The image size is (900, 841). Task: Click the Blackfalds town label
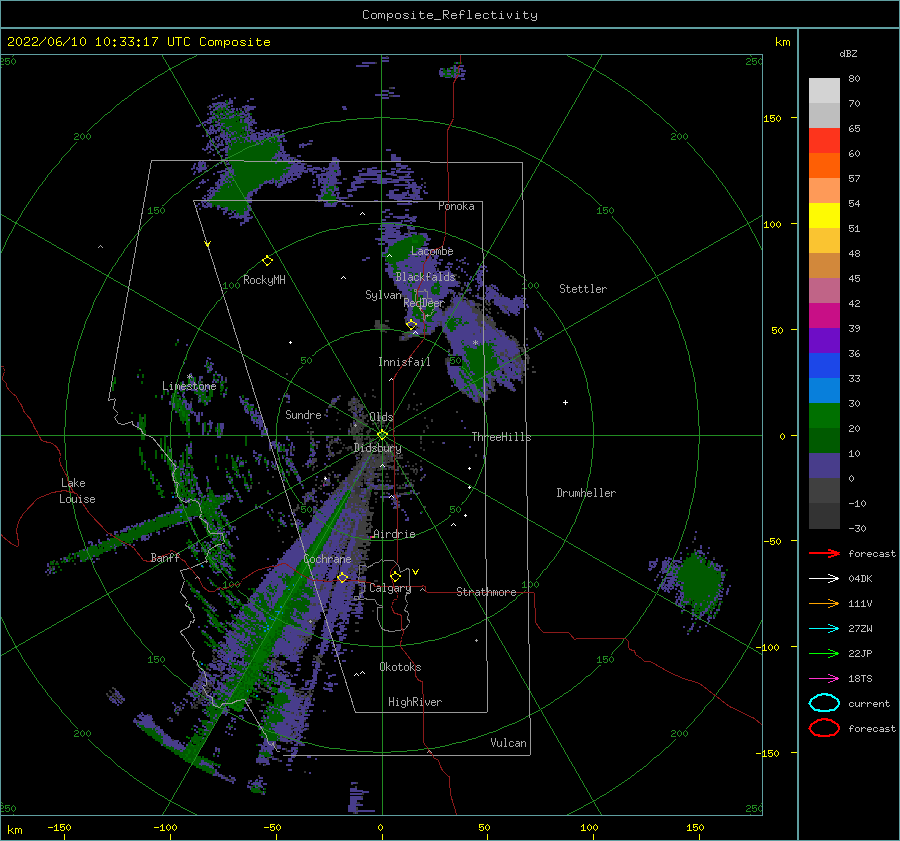(425, 277)
